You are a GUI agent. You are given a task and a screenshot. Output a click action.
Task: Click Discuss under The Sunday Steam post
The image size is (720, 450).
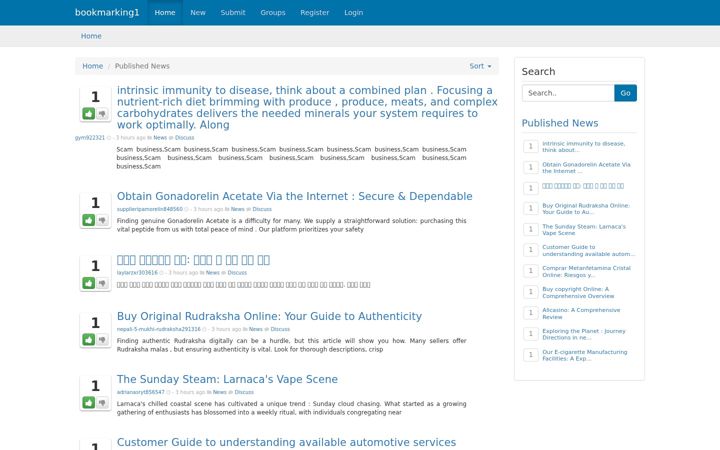pos(244,392)
